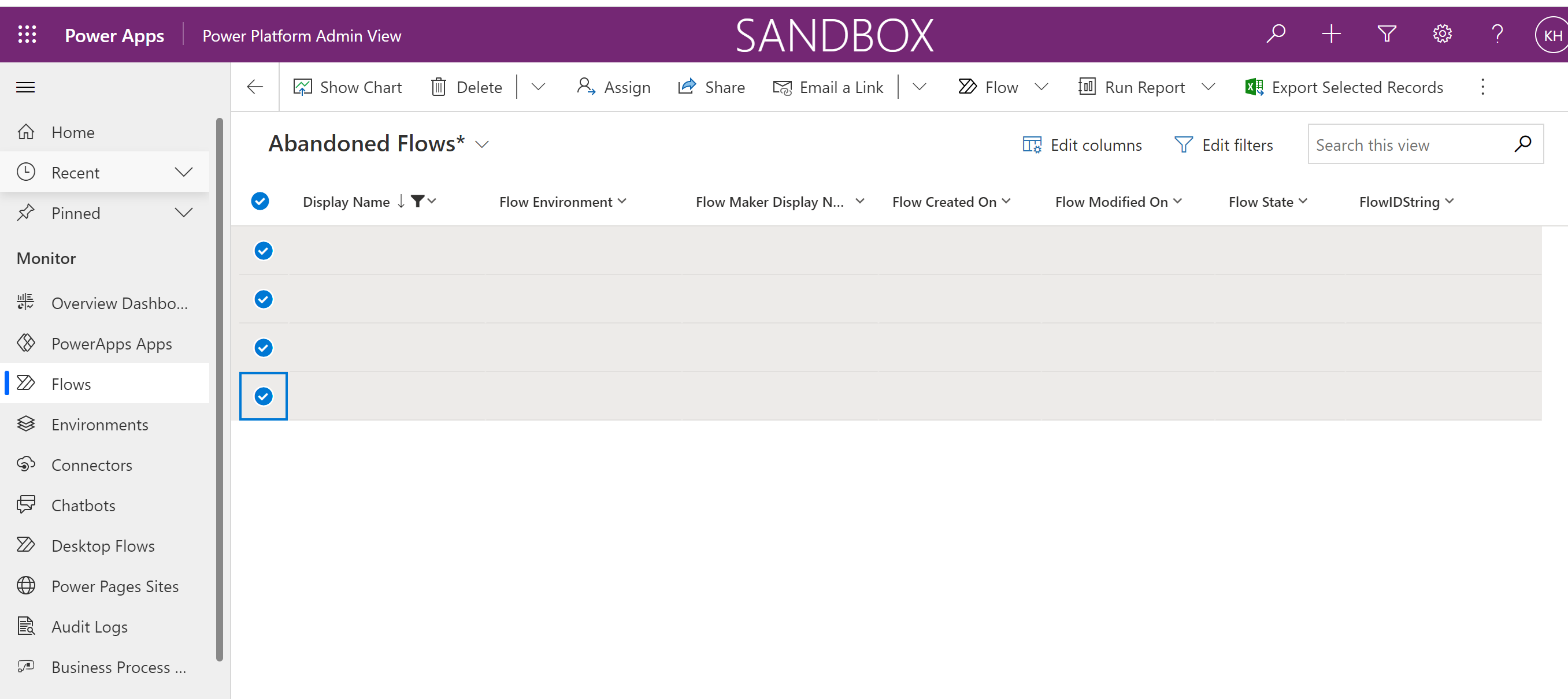1568x699 pixels.
Task: Click the plus icon to create a new record
Action: coord(1331,34)
